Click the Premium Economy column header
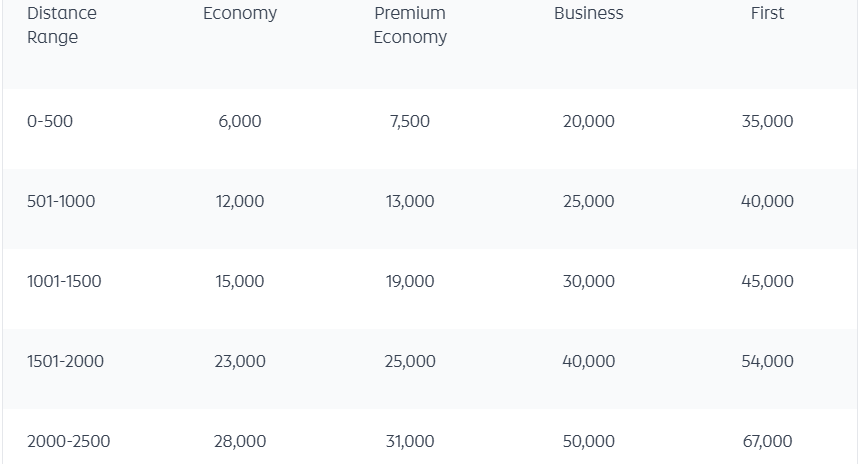Image resolution: width=861 pixels, height=464 pixels. tap(410, 25)
